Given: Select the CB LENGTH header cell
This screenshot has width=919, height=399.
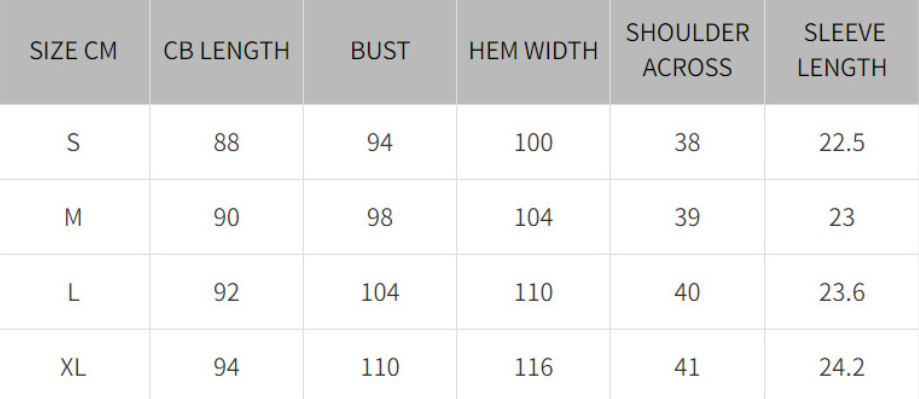Looking at the screenshot, I should point(226,51).
